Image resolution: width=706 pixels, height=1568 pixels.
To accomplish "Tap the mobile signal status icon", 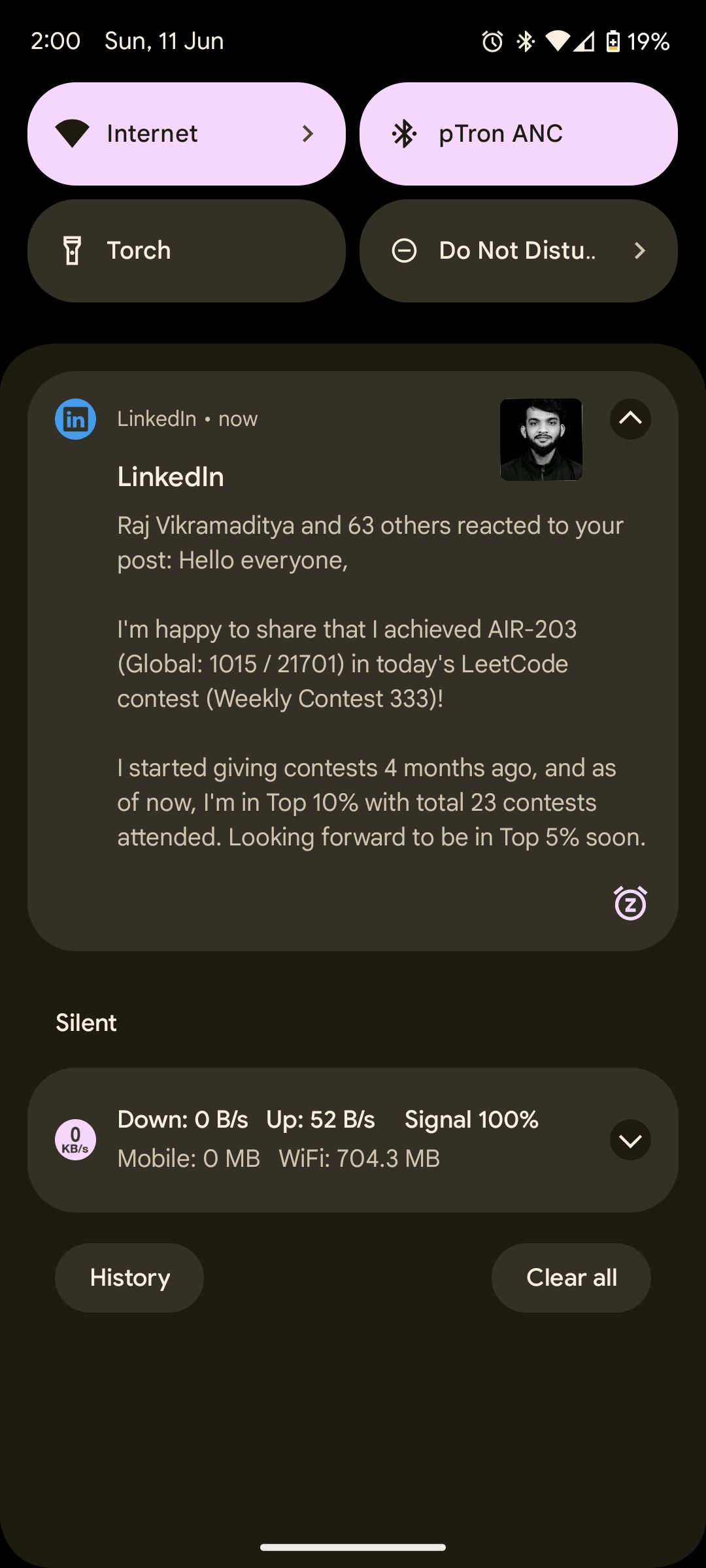I will click(x=584, y=42).
